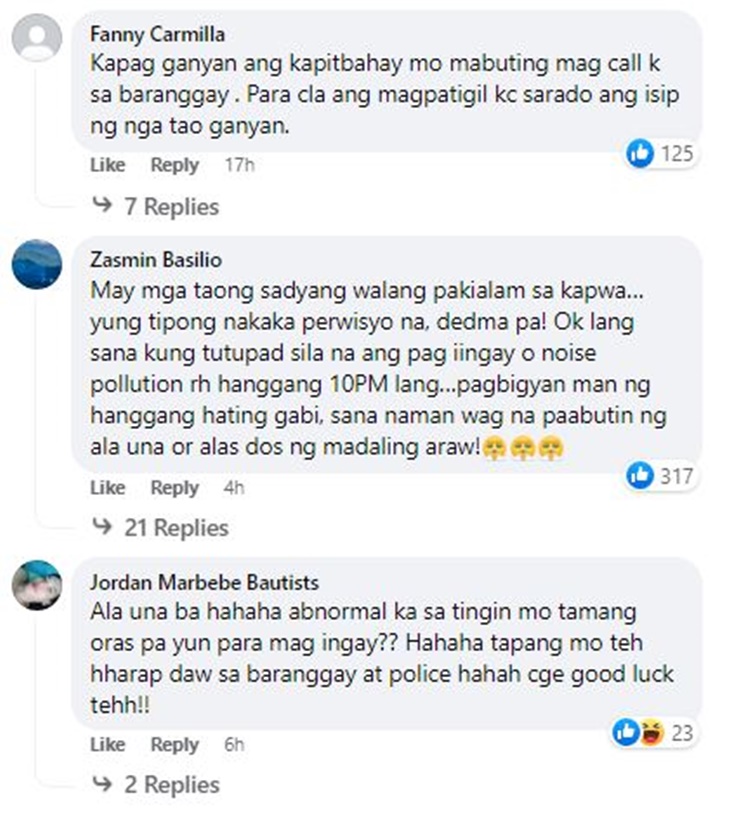750x814 pixels.
Task: Open Zasmin Basilio's blue profile picture
Action: click(37, 264)
